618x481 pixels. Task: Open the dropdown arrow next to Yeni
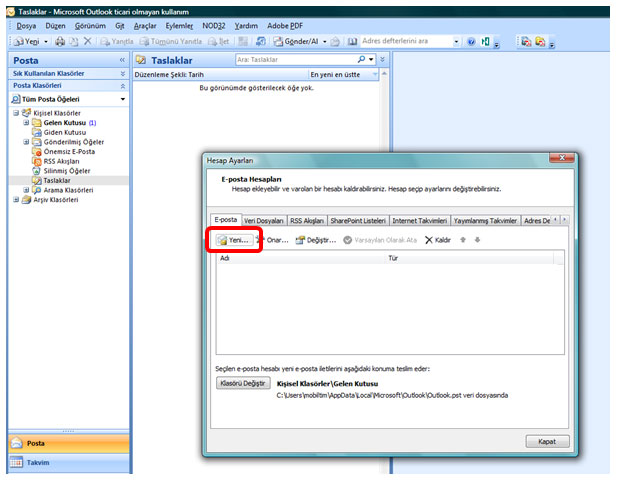pyautogui.click(x=46, y=41)
